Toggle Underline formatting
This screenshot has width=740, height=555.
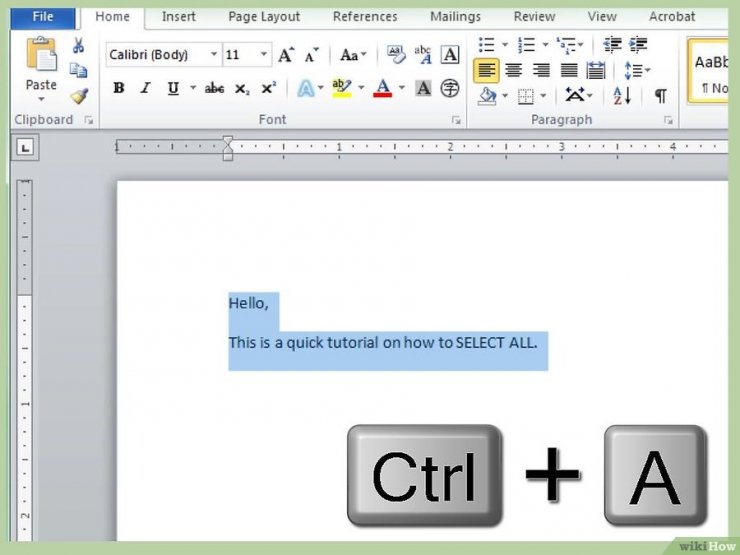173,88
